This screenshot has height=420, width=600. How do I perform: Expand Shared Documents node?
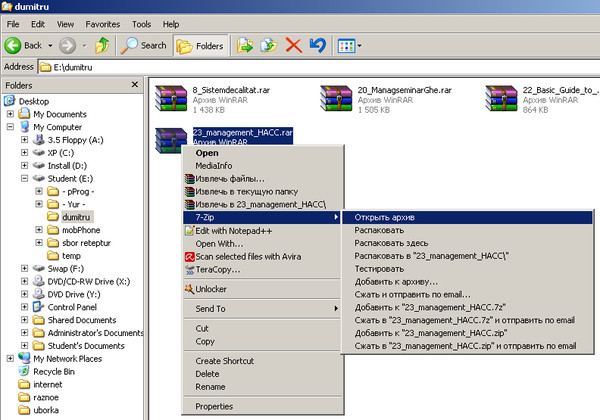[x=24, y=320]
